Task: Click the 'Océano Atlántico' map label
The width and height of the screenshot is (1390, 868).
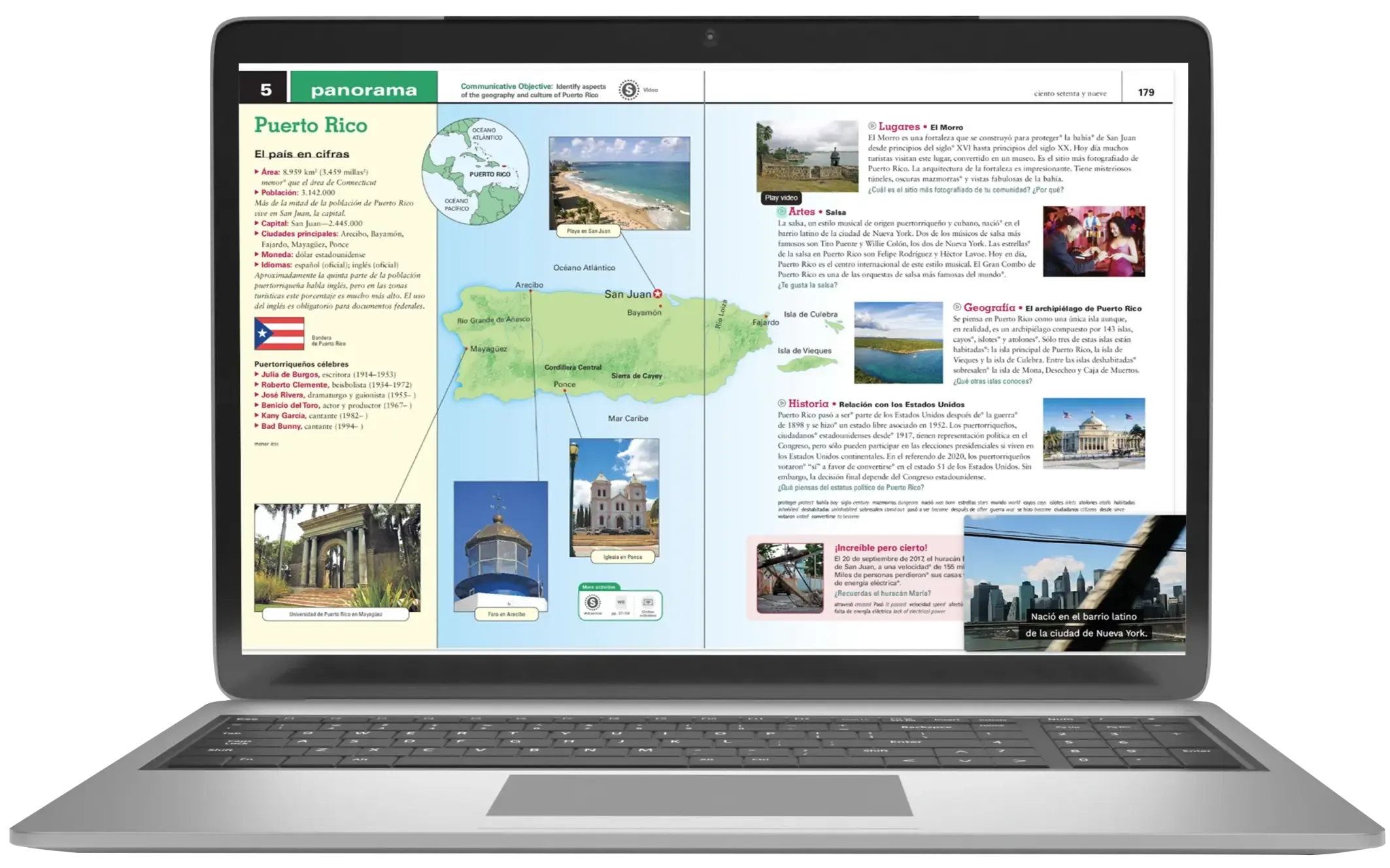Action: point(584,267)
